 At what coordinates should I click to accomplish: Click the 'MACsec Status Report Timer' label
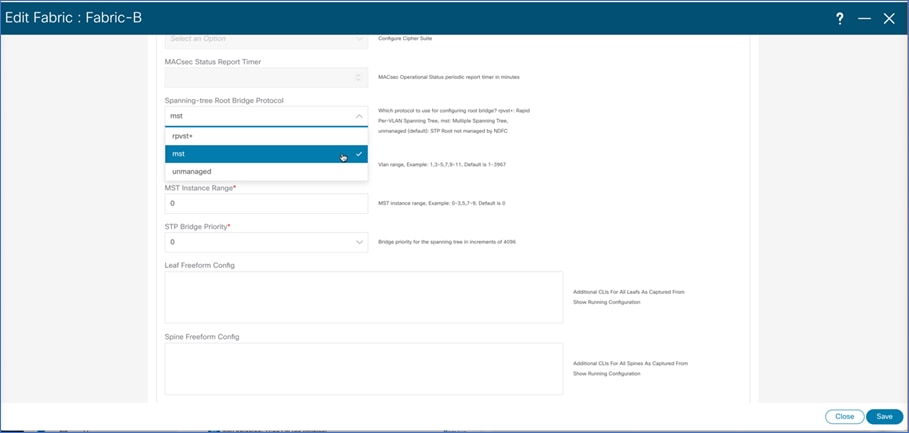(x=213, y=62)
